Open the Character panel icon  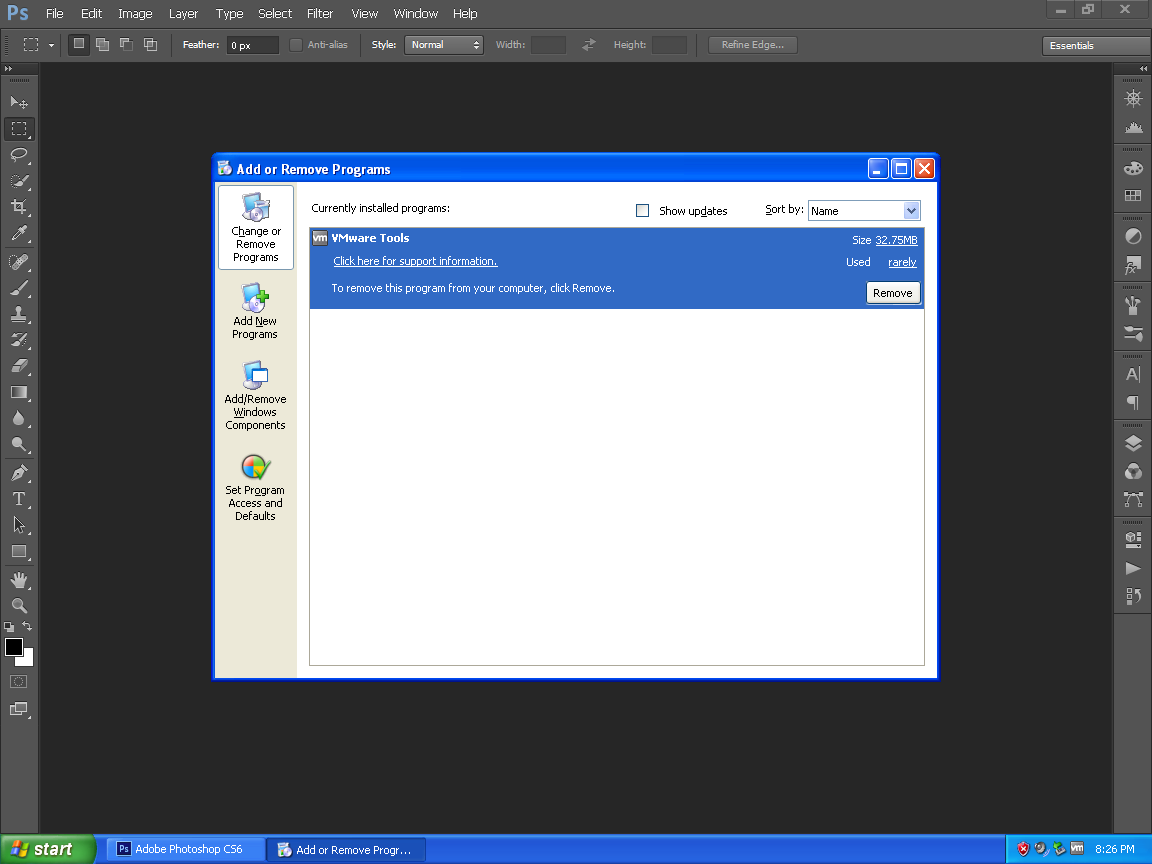1133,374
